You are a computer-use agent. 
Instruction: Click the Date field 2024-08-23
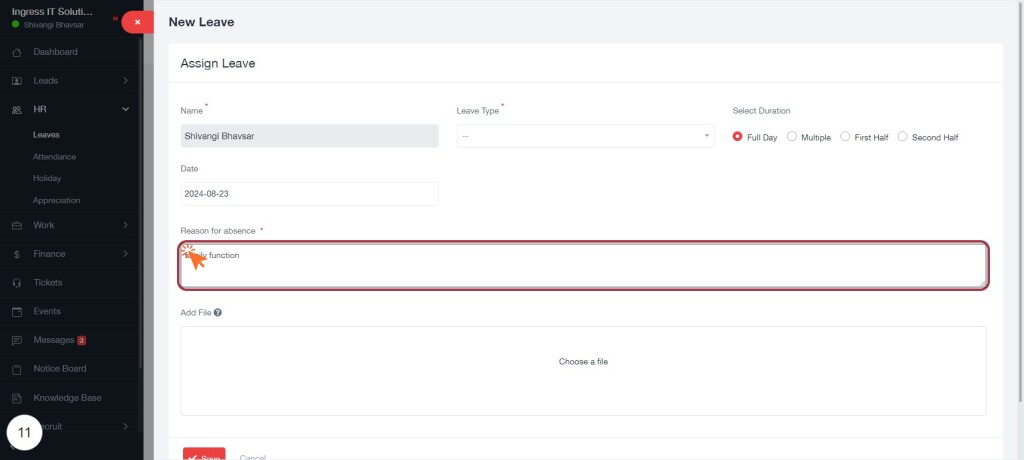pyautogui.click(x=310, y=194)
